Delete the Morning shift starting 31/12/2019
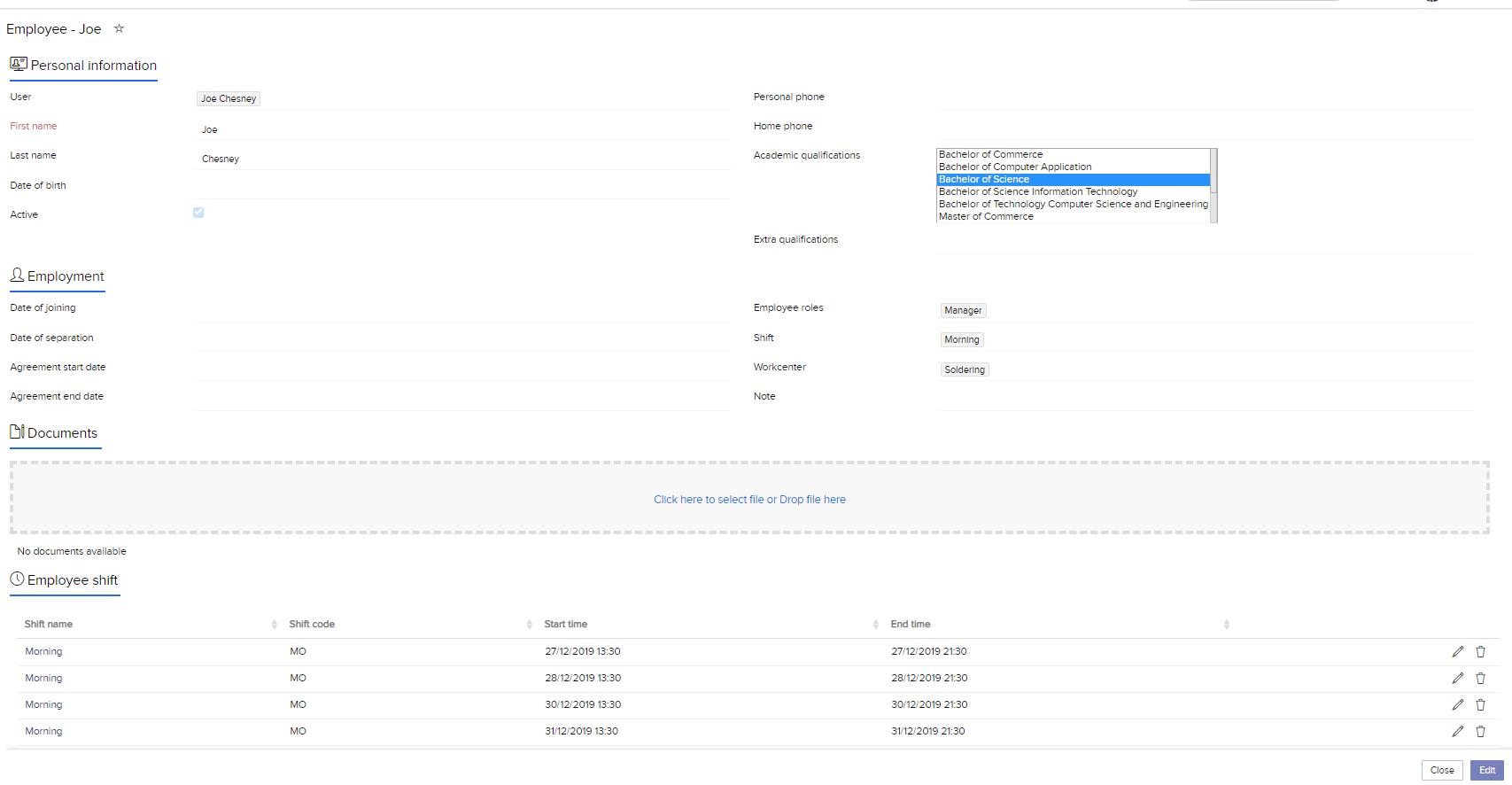Image resolution: width=1512 pixels, height=785 pixels. coord(1480,731)
